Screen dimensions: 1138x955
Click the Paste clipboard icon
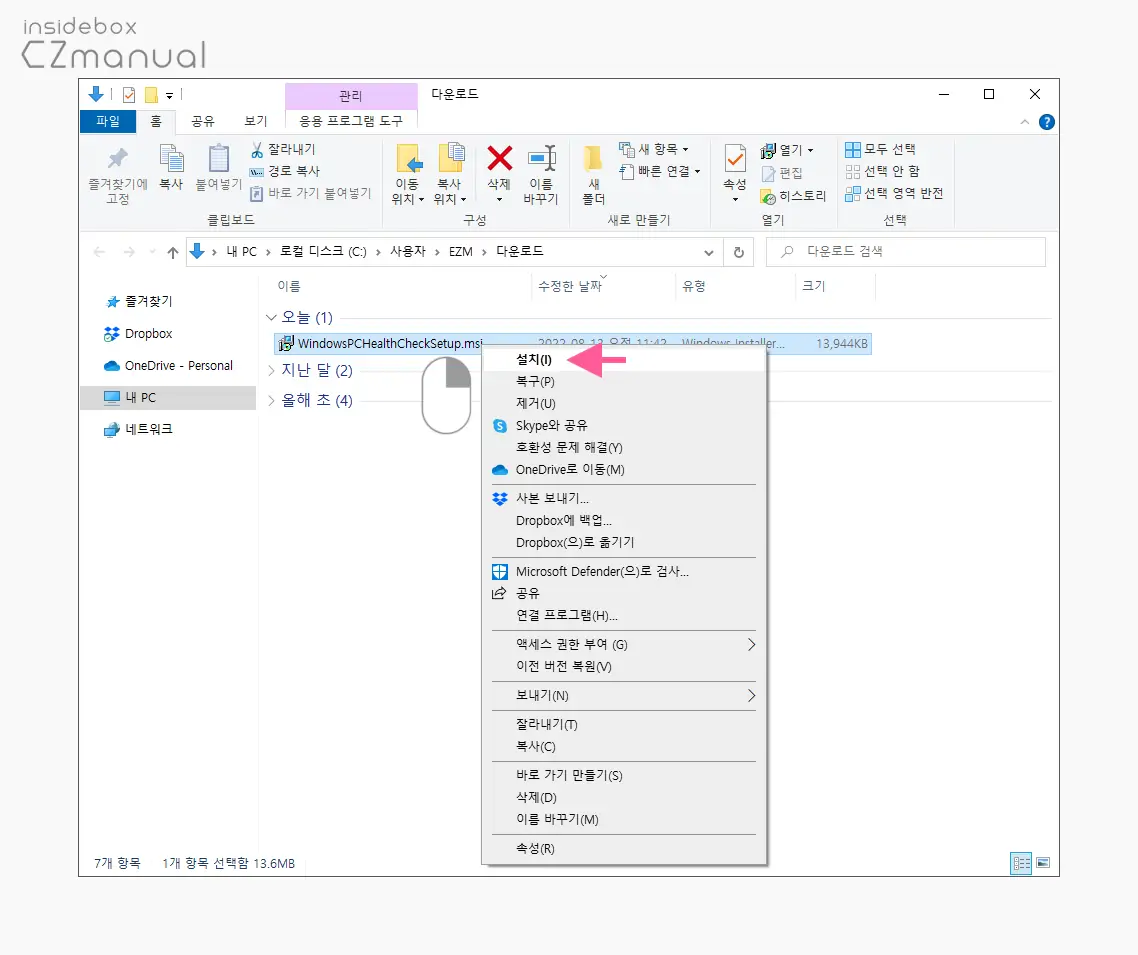coord(218,158)
